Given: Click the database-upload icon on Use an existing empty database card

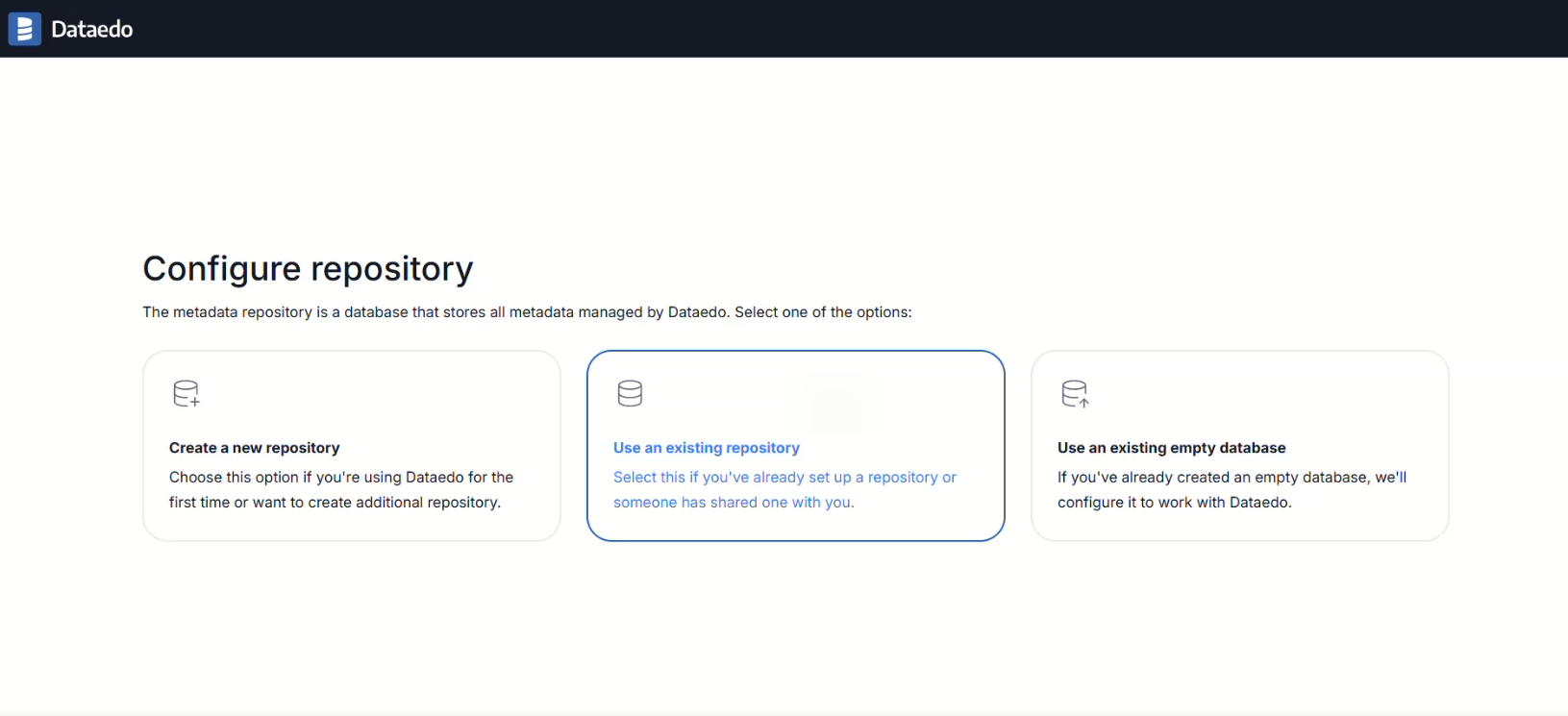Looking at the screenshot, I should [x=1075, y=393].
